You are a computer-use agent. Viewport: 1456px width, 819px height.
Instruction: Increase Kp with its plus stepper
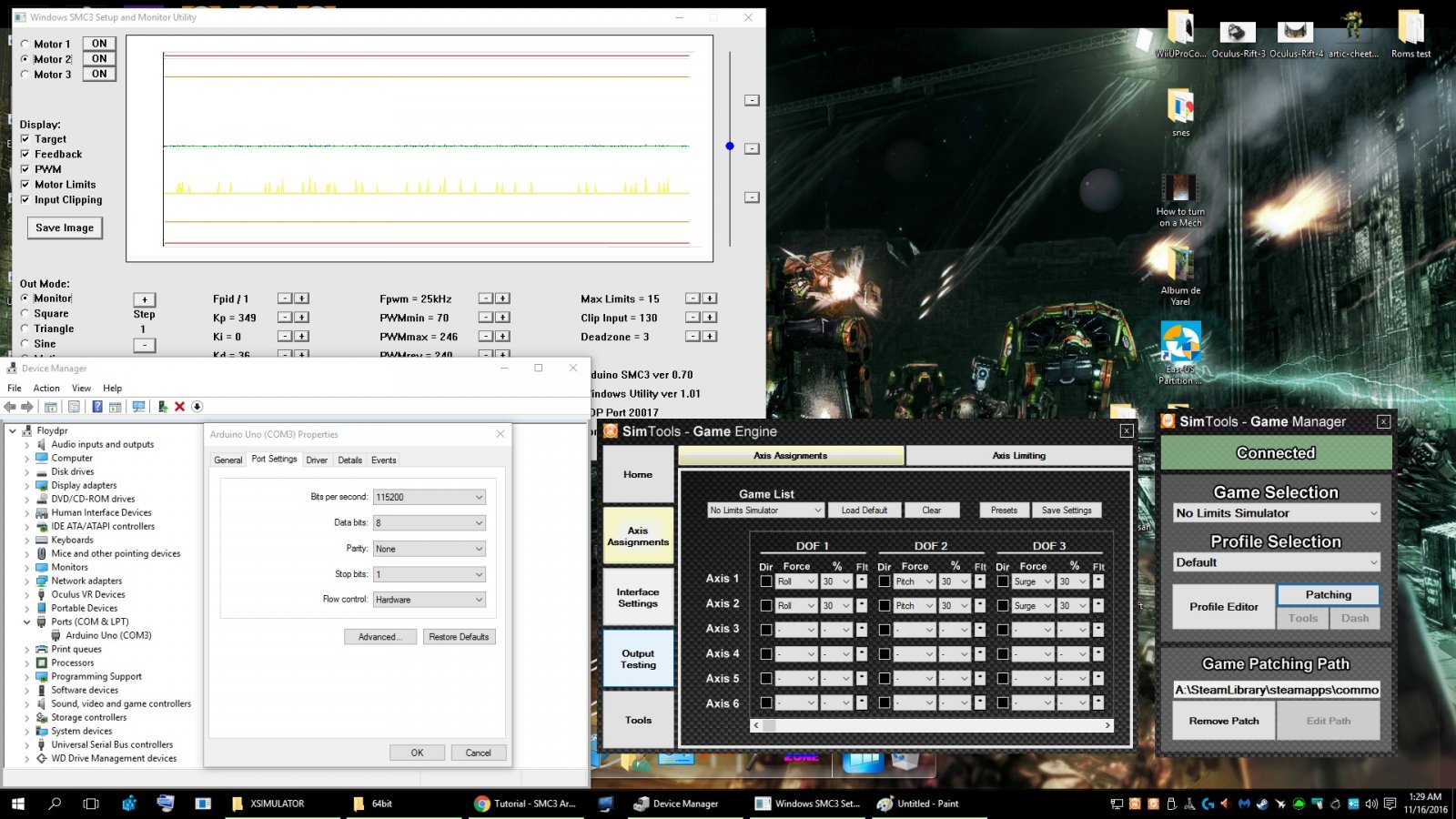tap(302, 318)
